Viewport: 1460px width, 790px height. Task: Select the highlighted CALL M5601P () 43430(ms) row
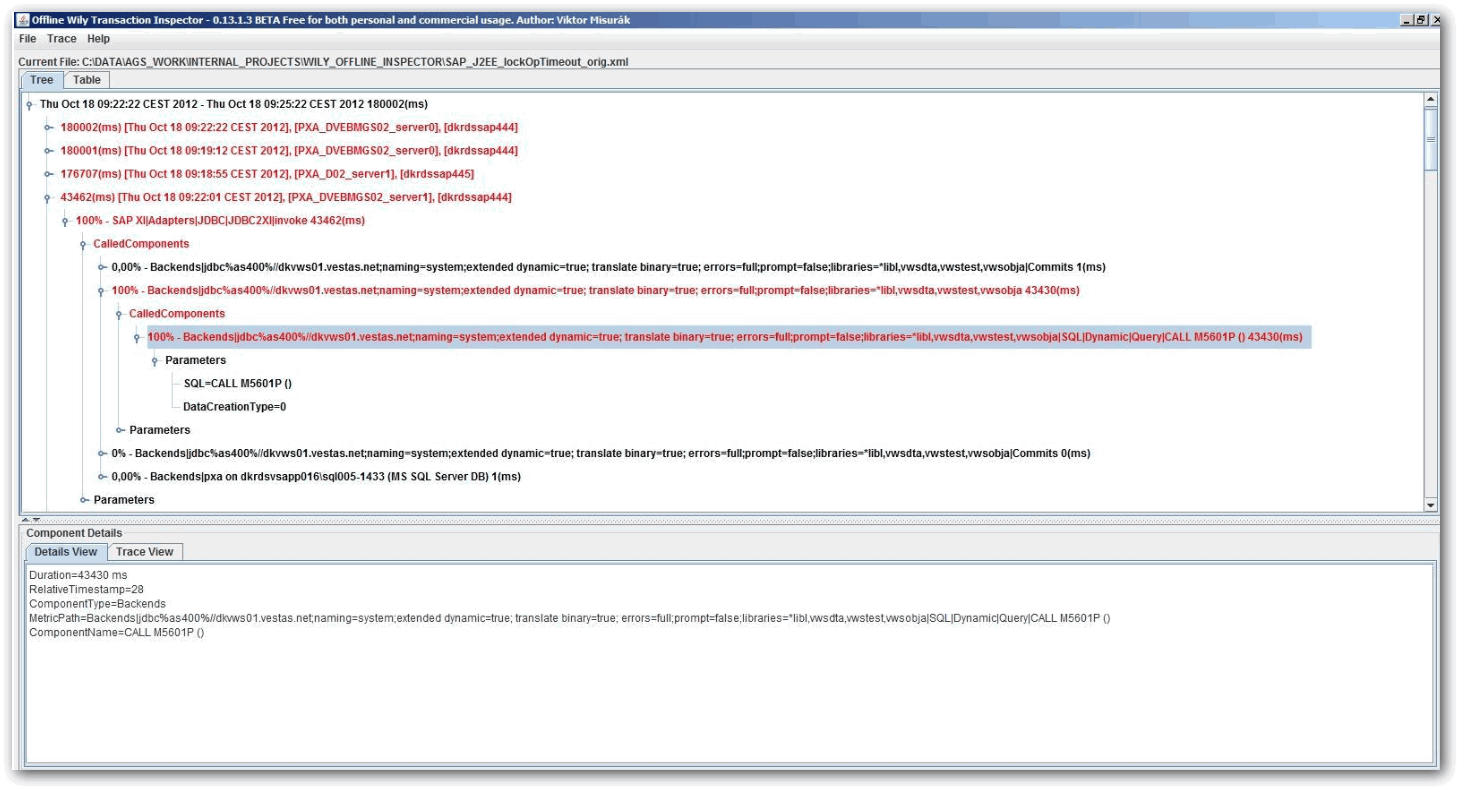(x=728, y=337)
